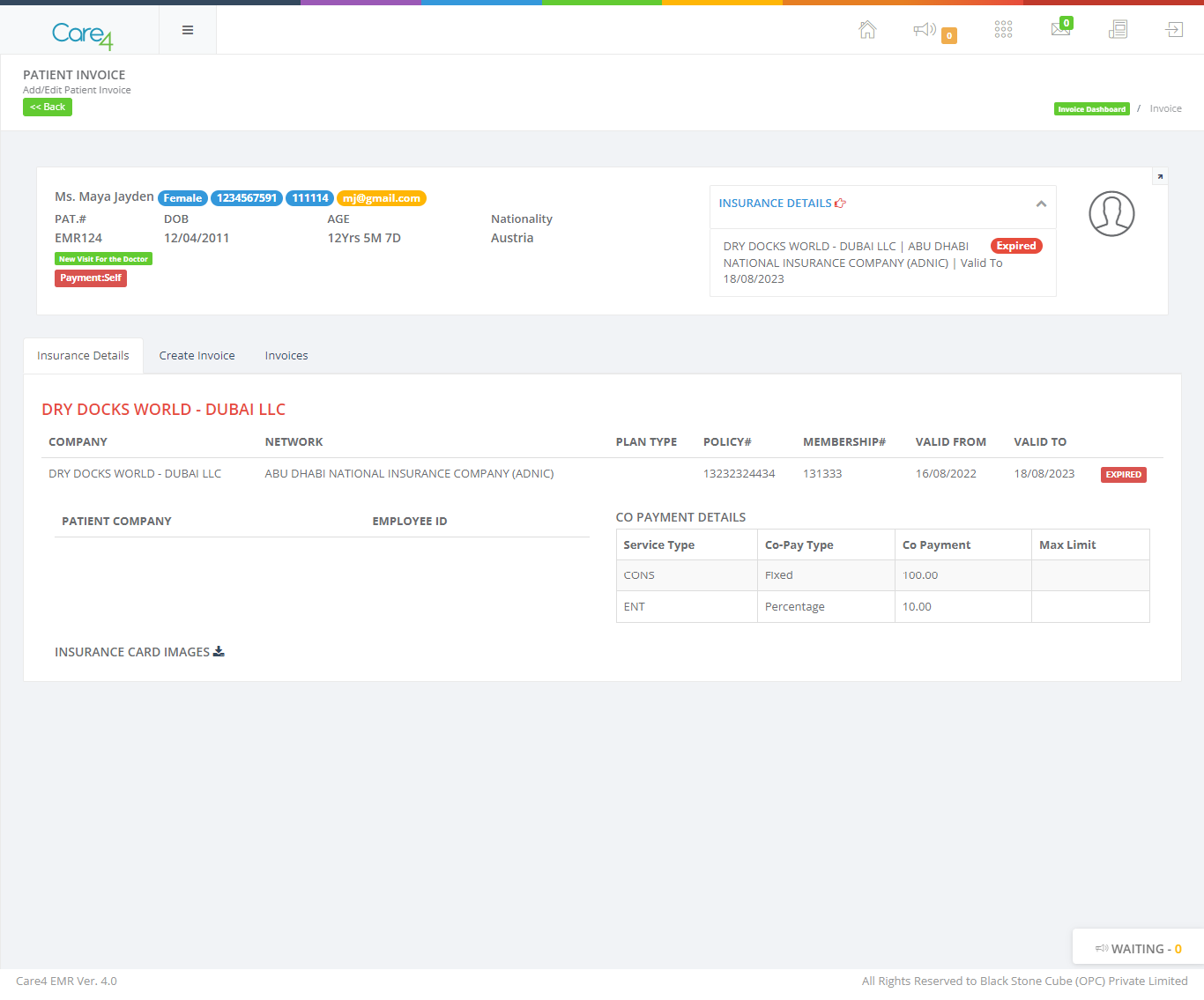
Task: Click the patient profile avatar
Action: 1111,214
